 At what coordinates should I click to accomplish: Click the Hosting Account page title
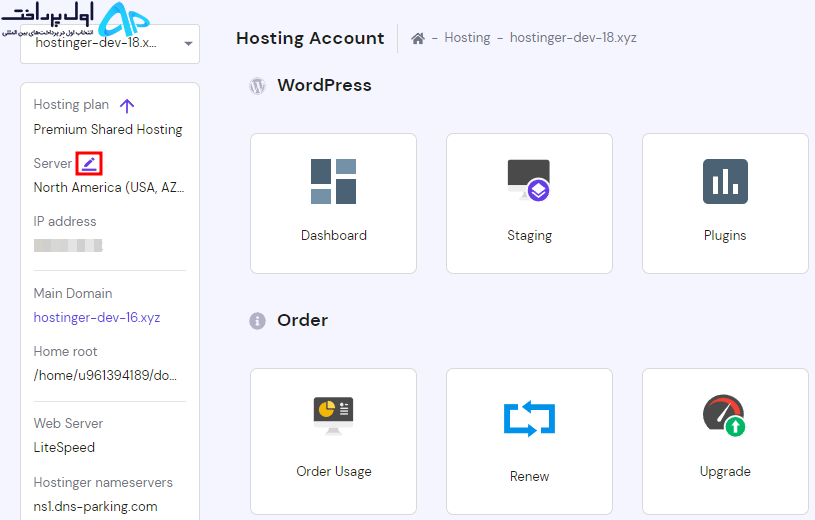pyautogui.click(x=310, y=38)
